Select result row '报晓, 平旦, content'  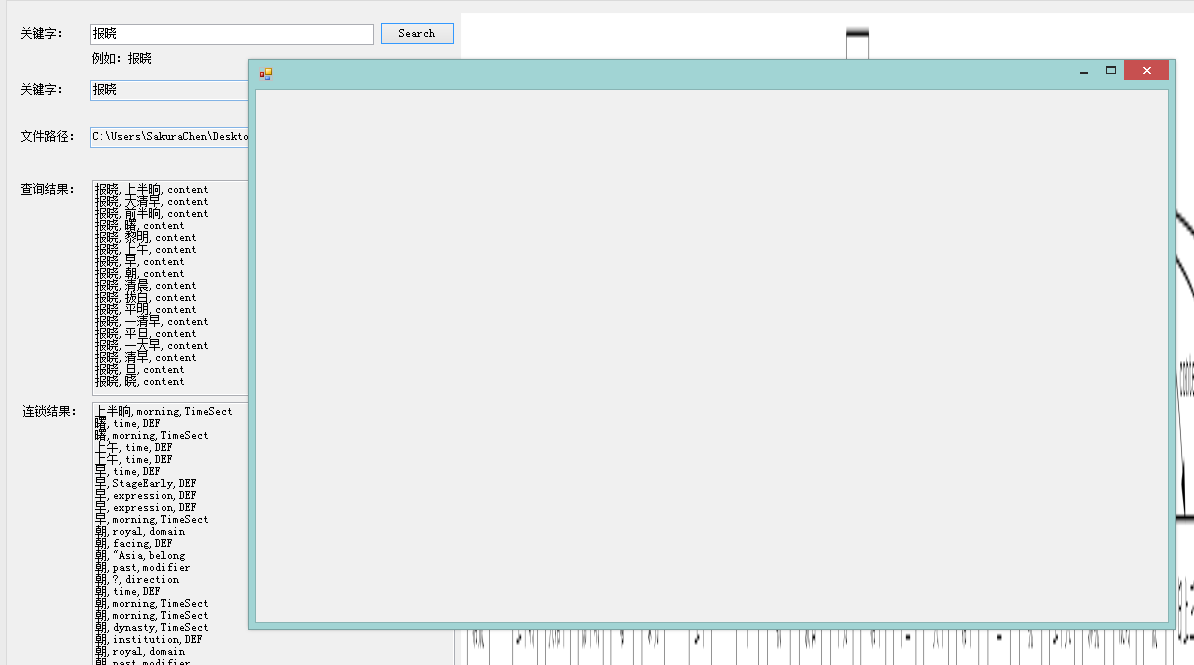click(145, 334)
